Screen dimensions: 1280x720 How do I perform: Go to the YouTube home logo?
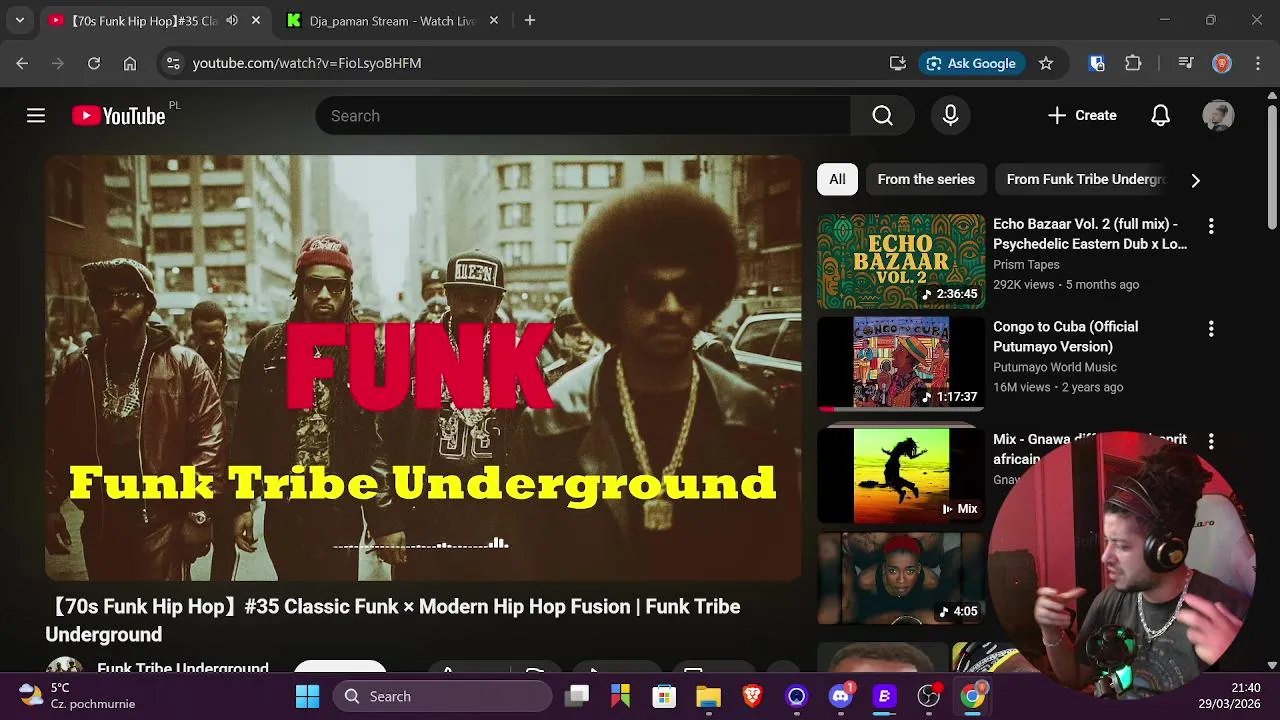119,116
